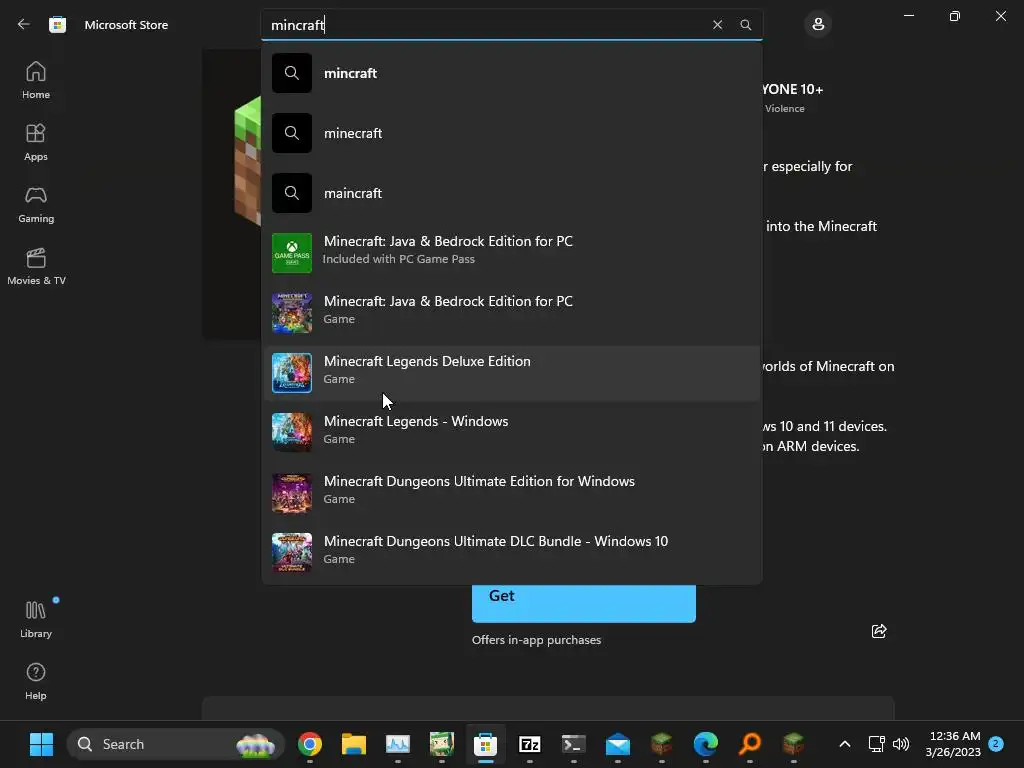Open Minecraft Legends Deluxe Edition result
The width and height of the screenshot is (1024, 768).
click(x=511, y=373)
